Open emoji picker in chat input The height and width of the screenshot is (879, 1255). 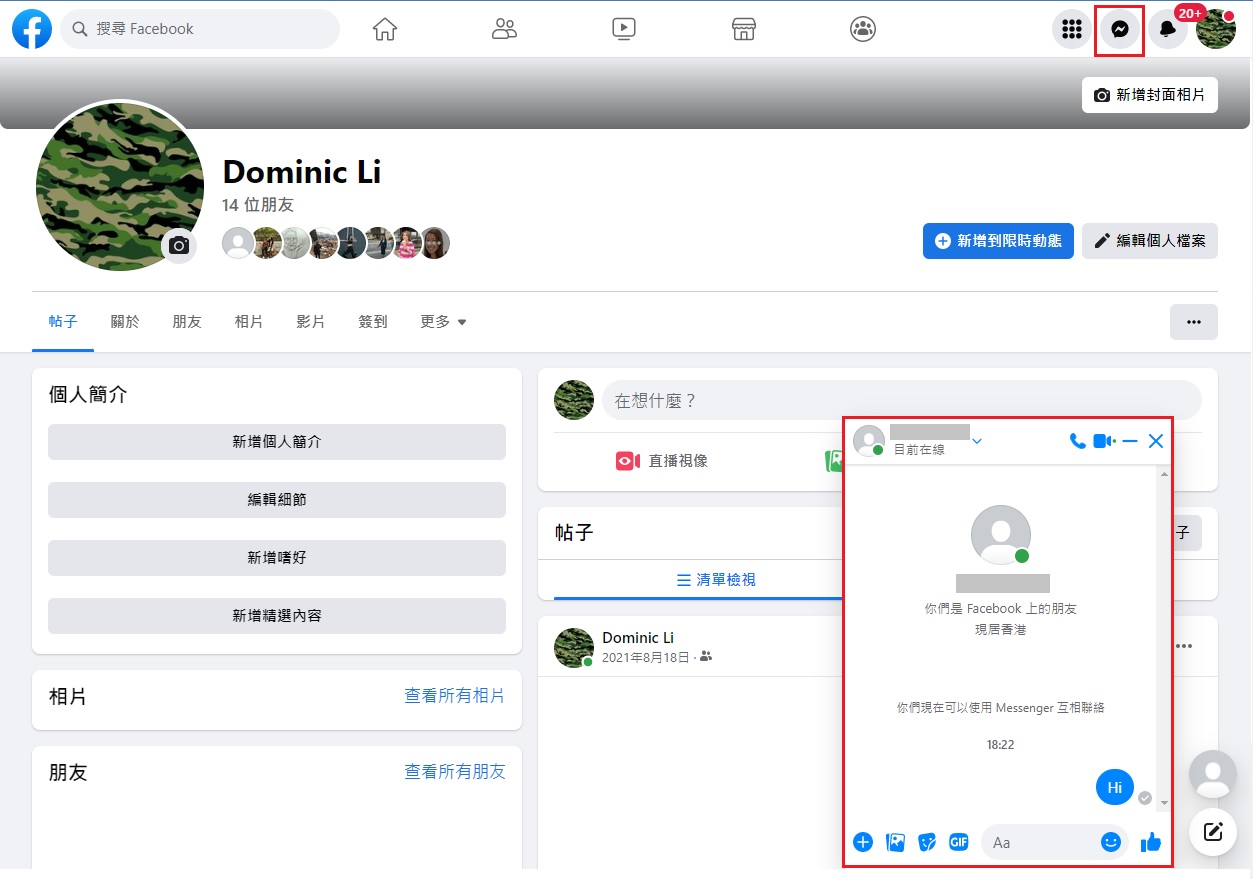1110,842
